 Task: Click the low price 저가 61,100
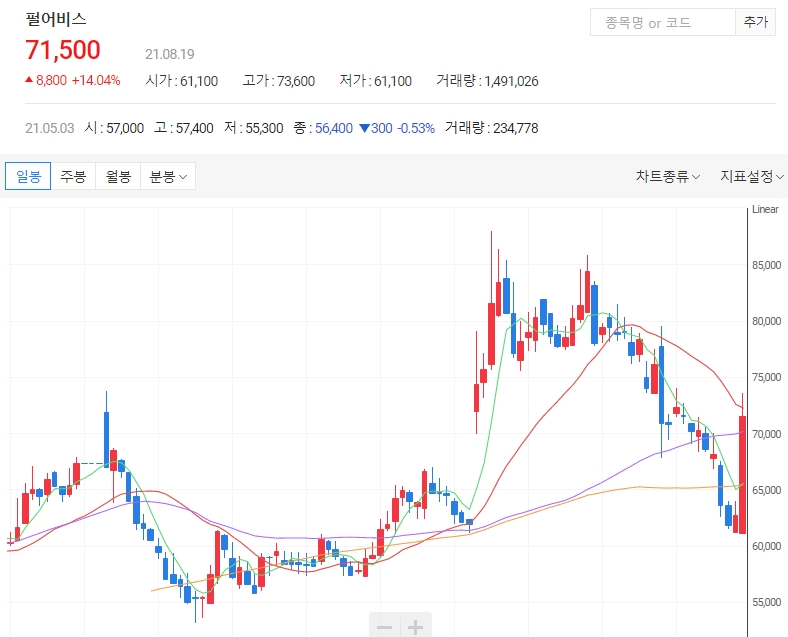coord(375,81)
